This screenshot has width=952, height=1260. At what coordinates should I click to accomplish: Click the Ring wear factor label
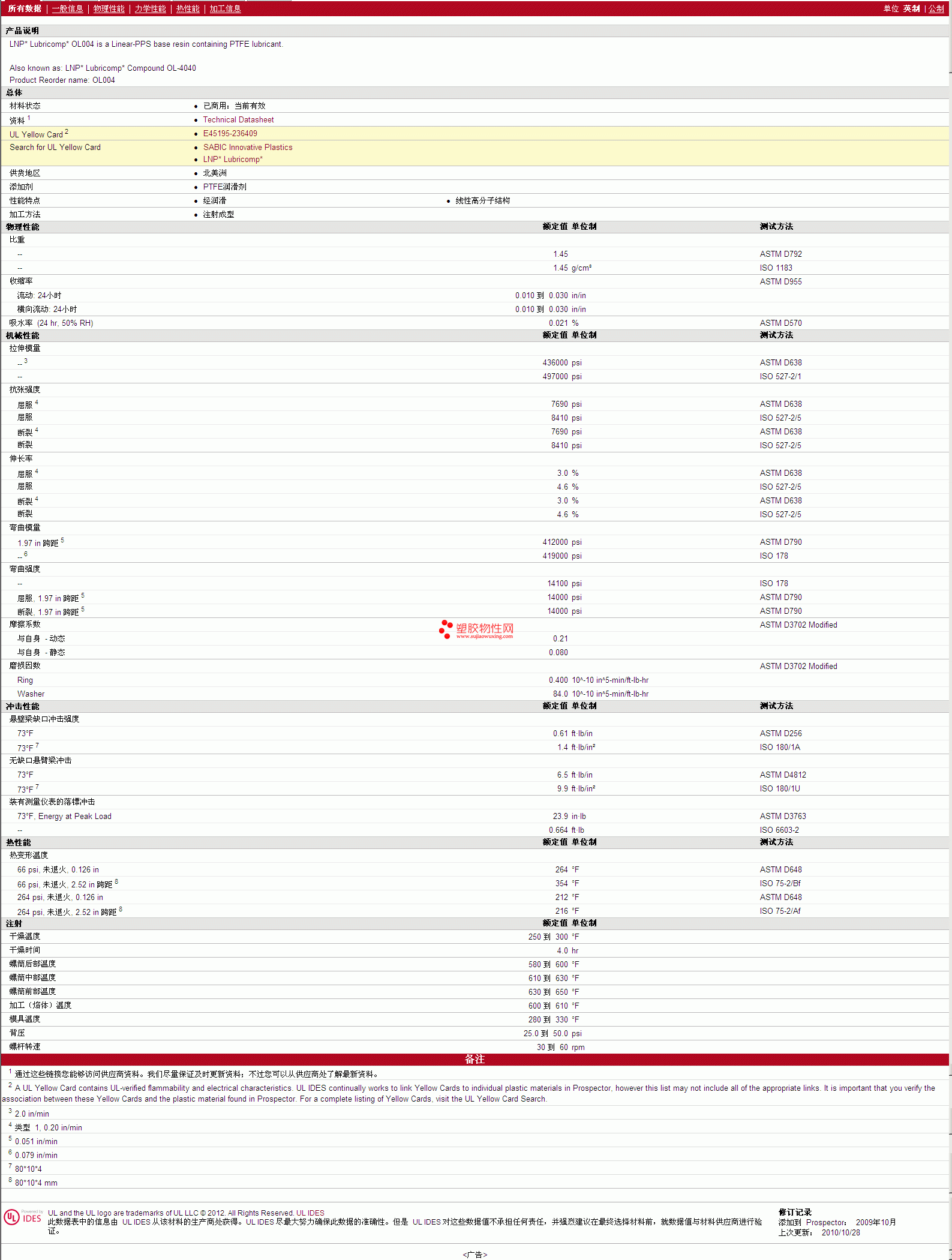point(25,680)
